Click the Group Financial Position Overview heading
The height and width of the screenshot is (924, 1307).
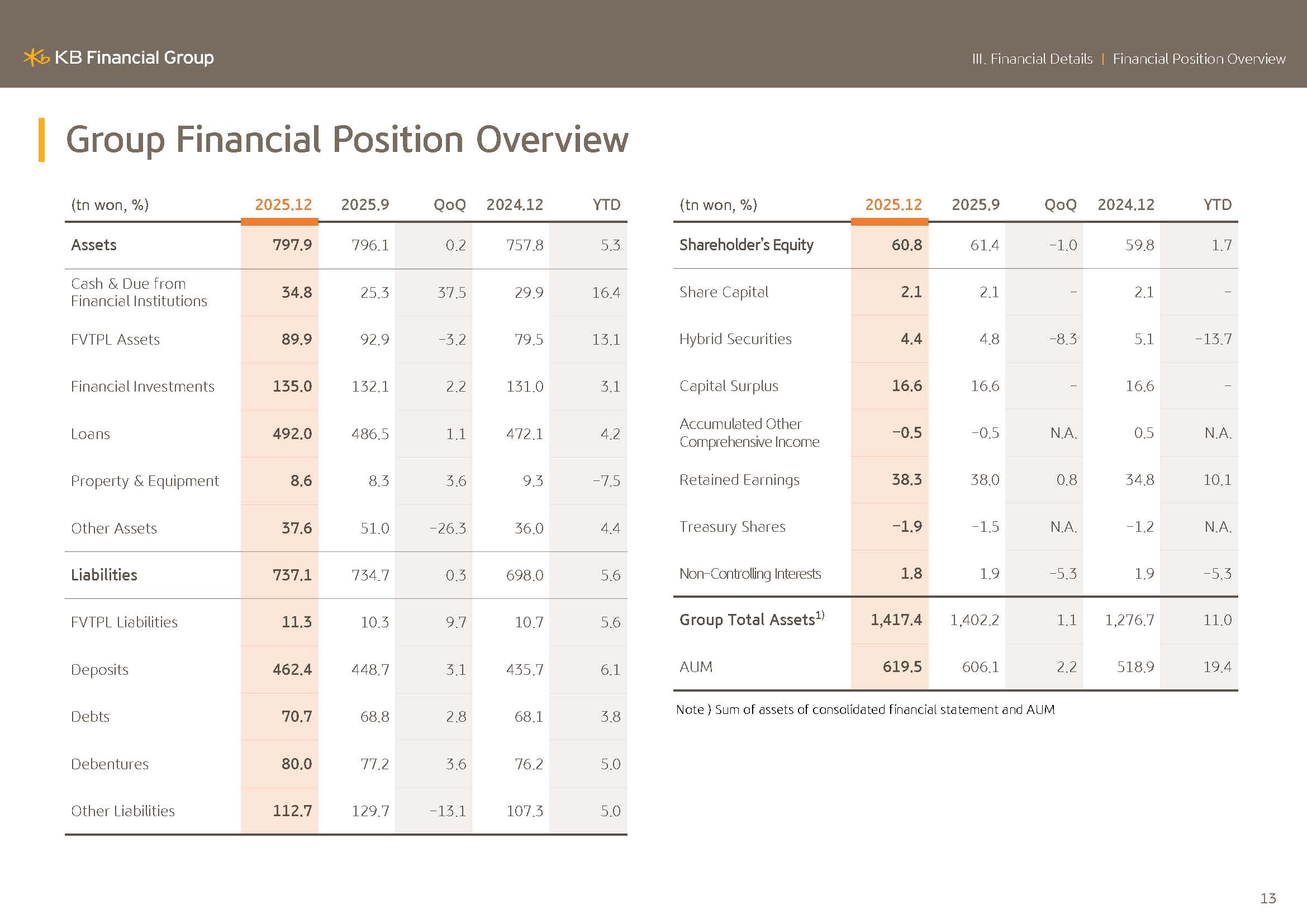346,140
